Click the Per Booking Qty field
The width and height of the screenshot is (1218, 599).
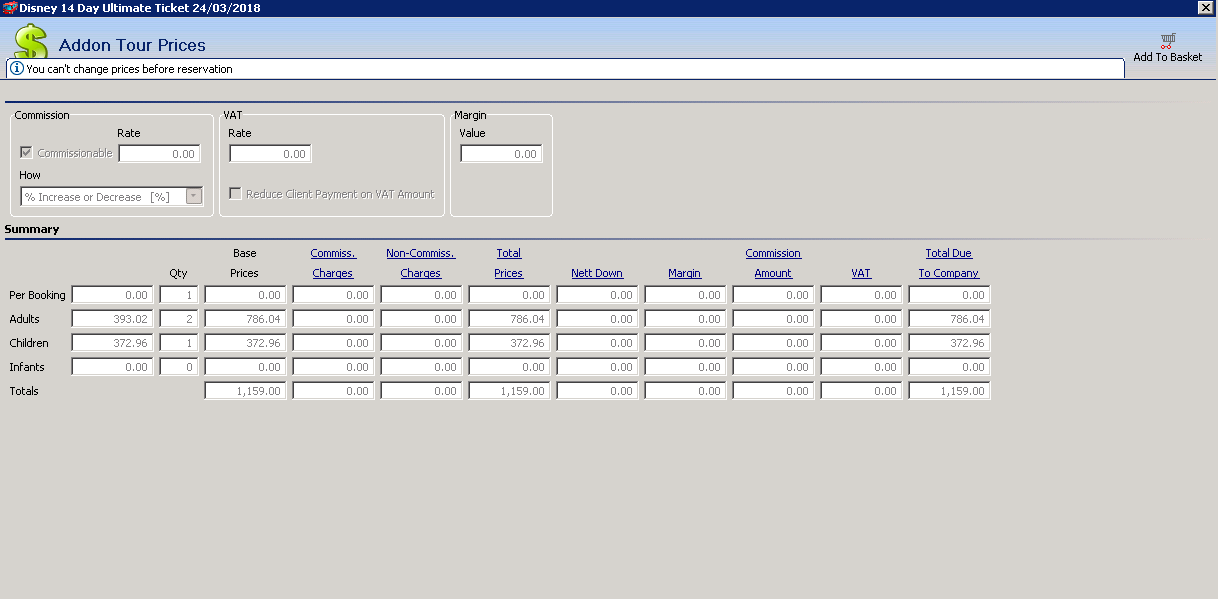pos(179,295)
